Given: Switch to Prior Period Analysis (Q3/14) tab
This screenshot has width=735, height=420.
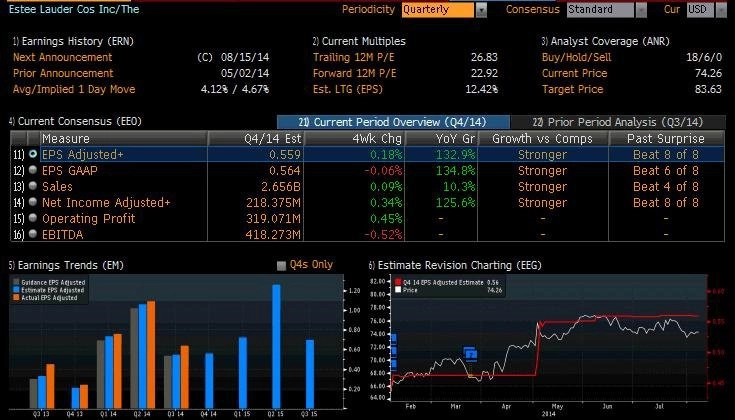Looking at the screenshot, I should point(618,122).
